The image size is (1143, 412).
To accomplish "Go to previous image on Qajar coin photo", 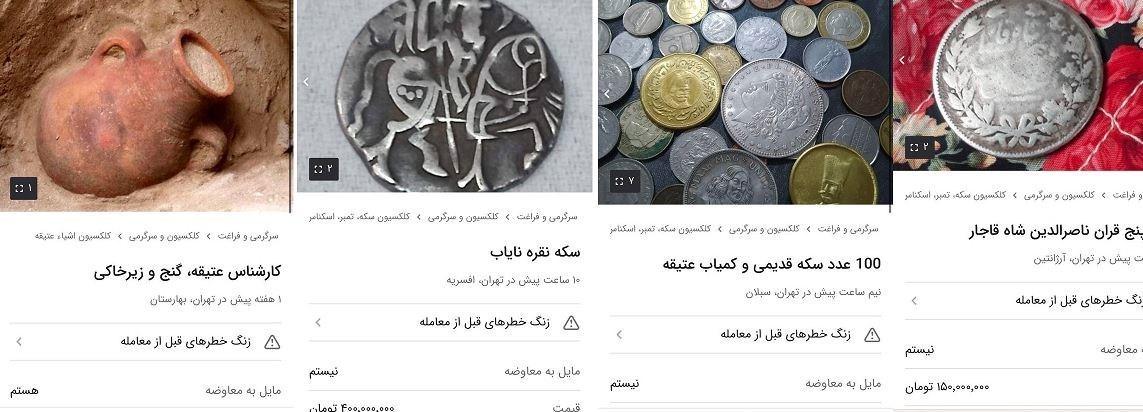I will 902,60.
